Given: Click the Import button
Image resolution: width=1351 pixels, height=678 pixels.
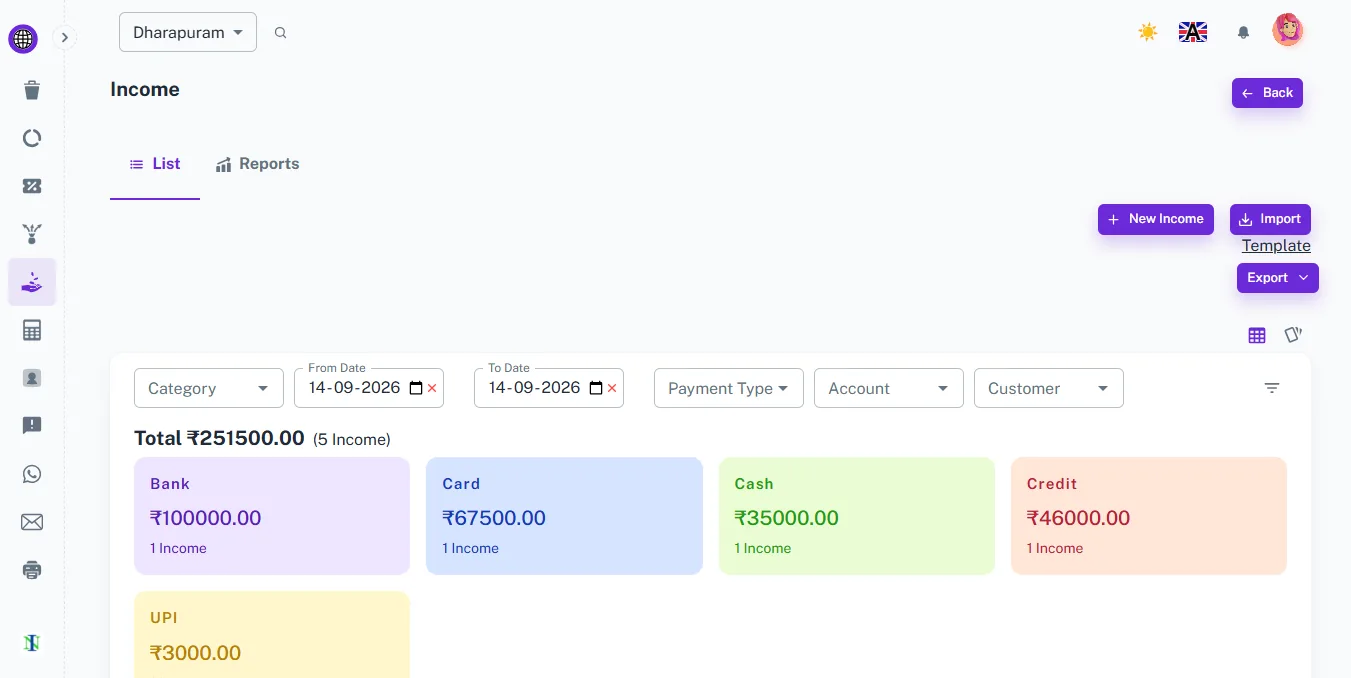Looking at the screenshot, I should [1270, 219].
